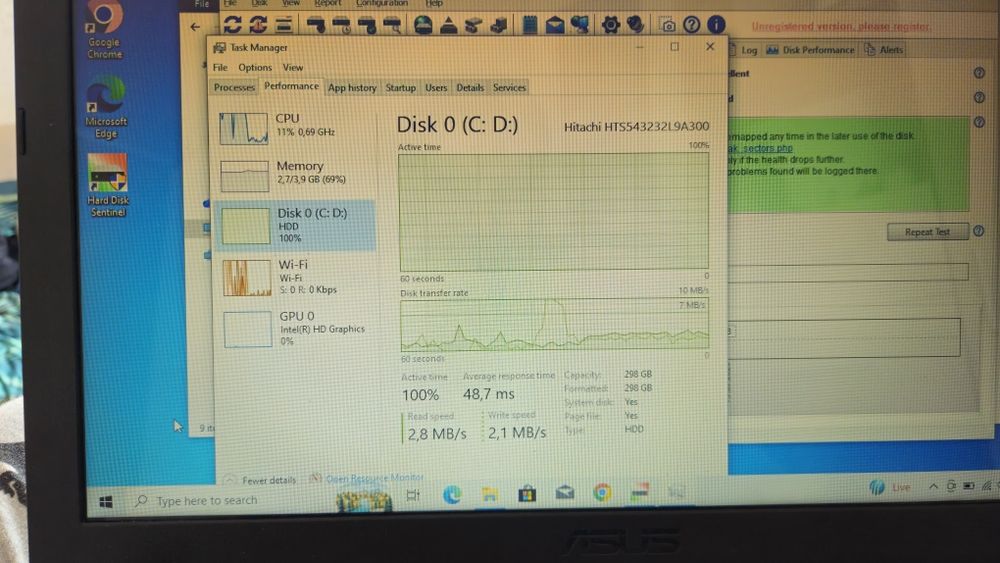Click the back arrow in the background window
This screenshot has height=563, width=1000.
(x=195, y=27)
